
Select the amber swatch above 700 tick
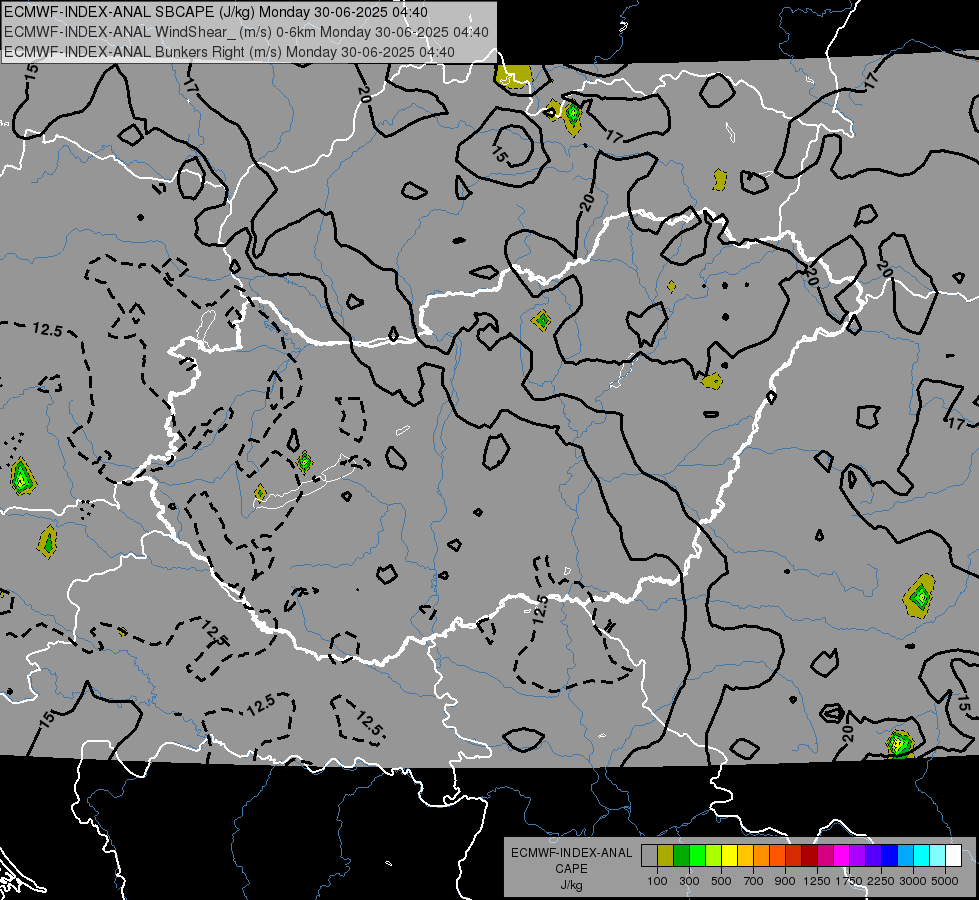click(745, 855)
